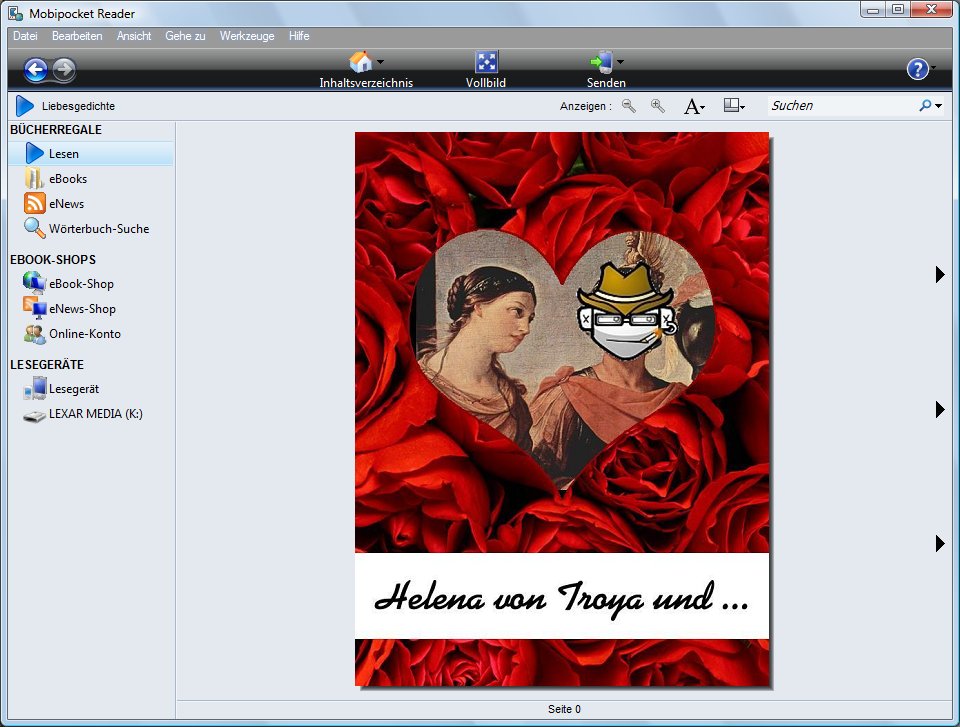
Task: Click the Mobipocket Reader title bar icon
Action: (16, 13)
